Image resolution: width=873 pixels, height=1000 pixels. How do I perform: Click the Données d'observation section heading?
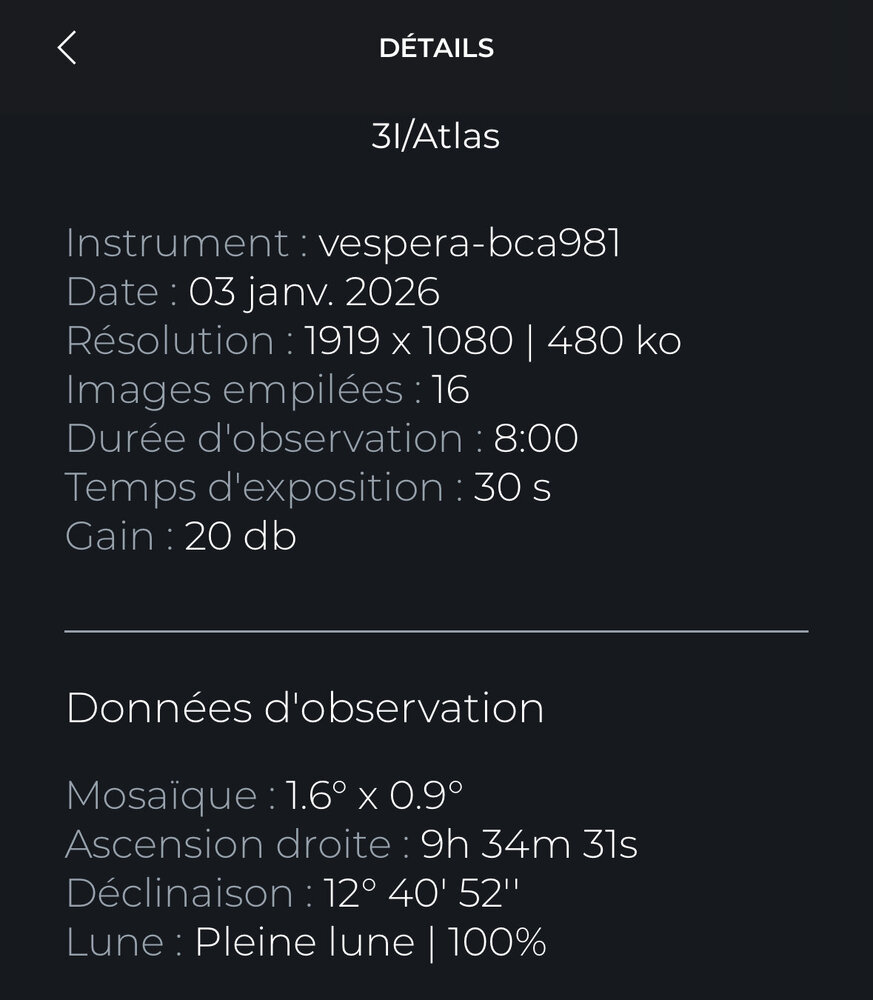(304, 708)
